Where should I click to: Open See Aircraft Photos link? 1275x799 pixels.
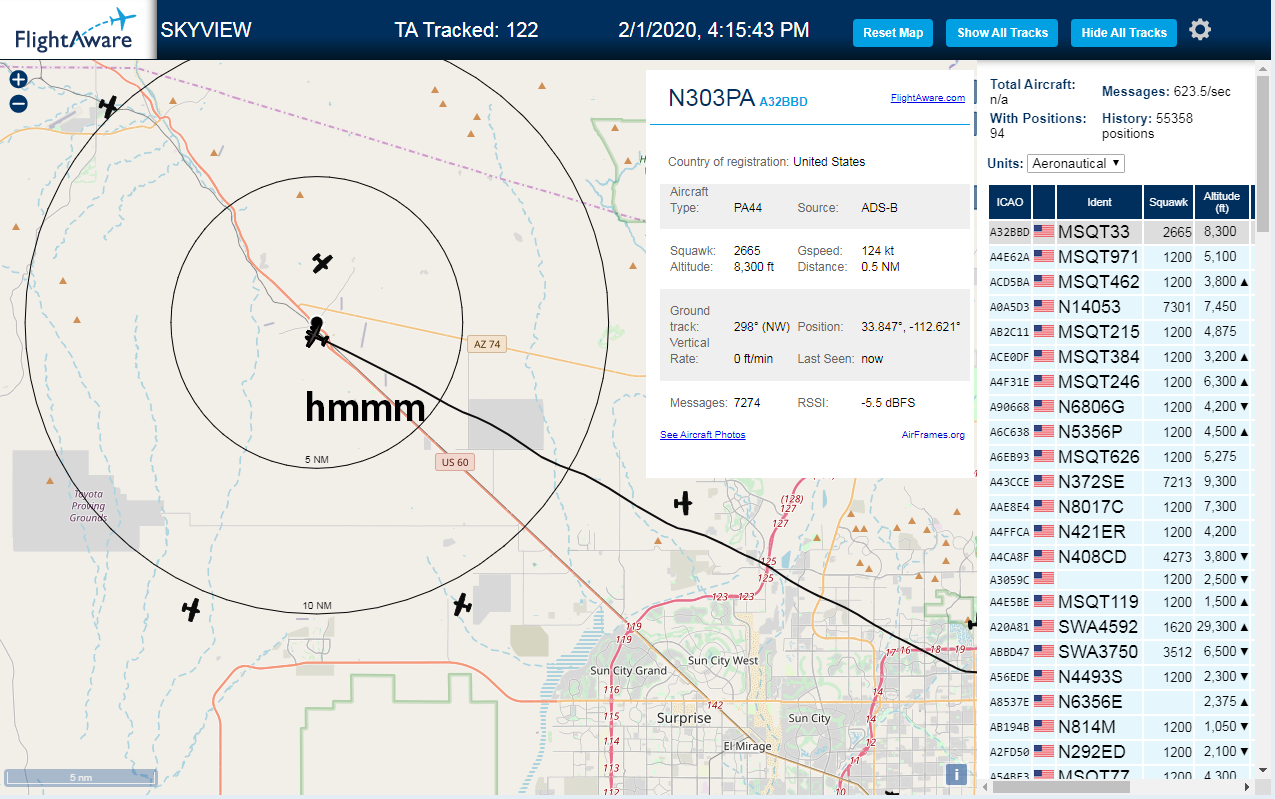coord(702,435)
